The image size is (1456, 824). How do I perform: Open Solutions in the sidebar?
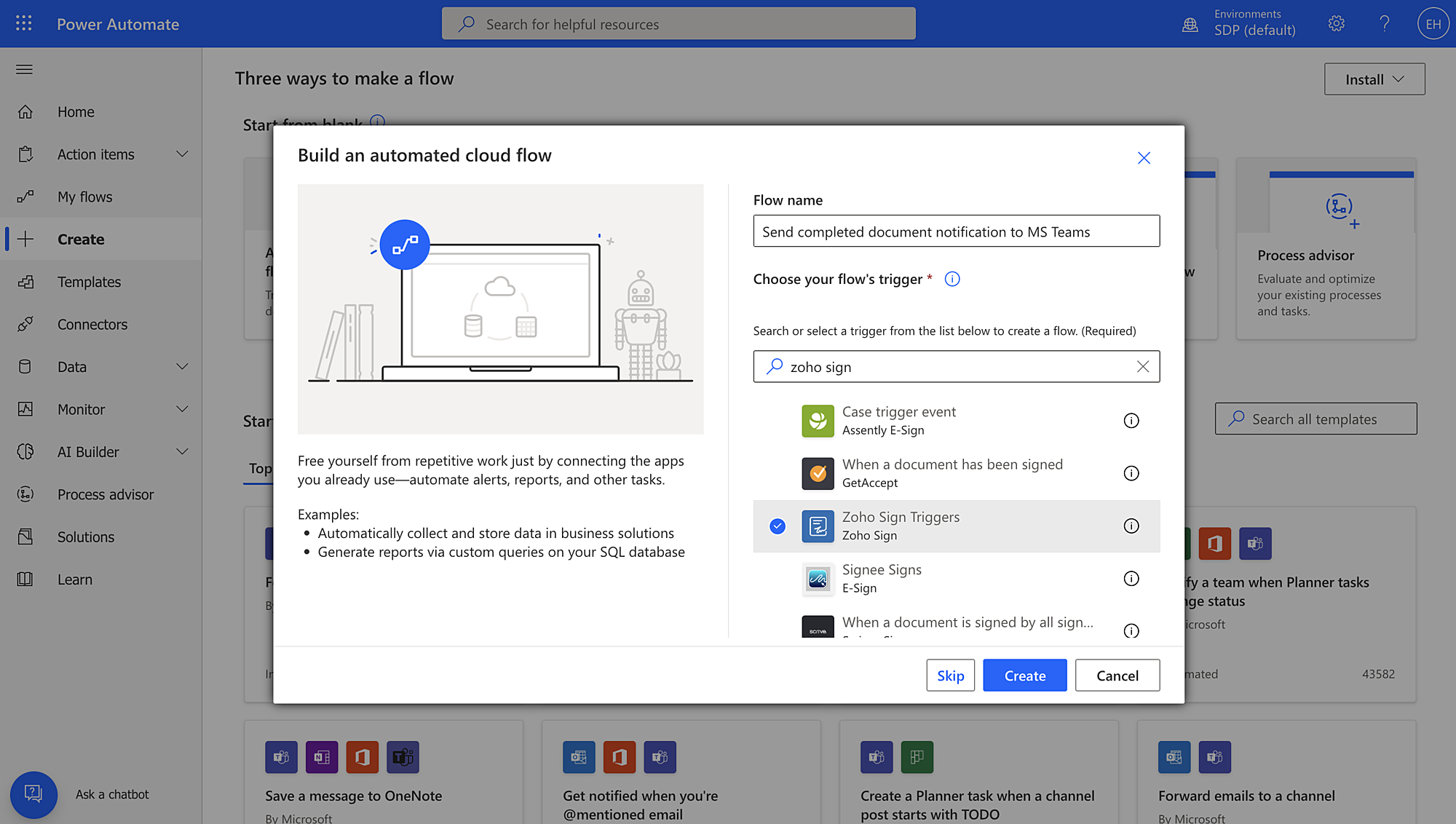101,536
